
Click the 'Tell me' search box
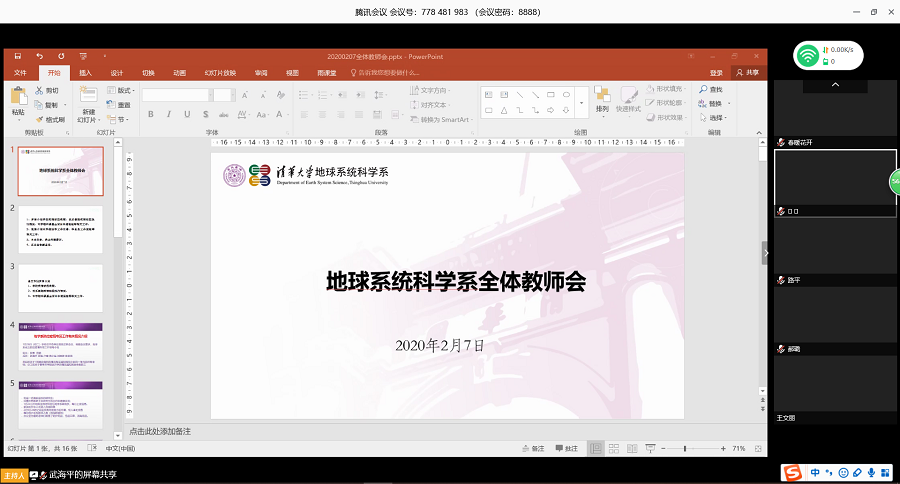[x=385, y=73]
